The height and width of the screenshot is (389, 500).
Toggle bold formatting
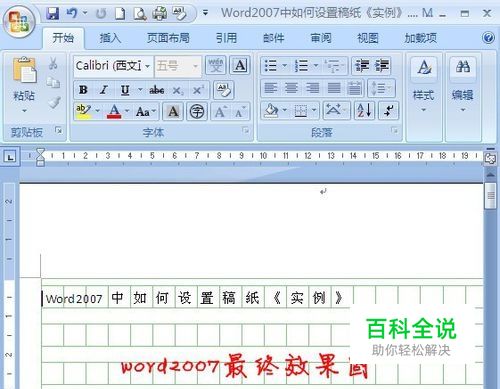point(83,90)
